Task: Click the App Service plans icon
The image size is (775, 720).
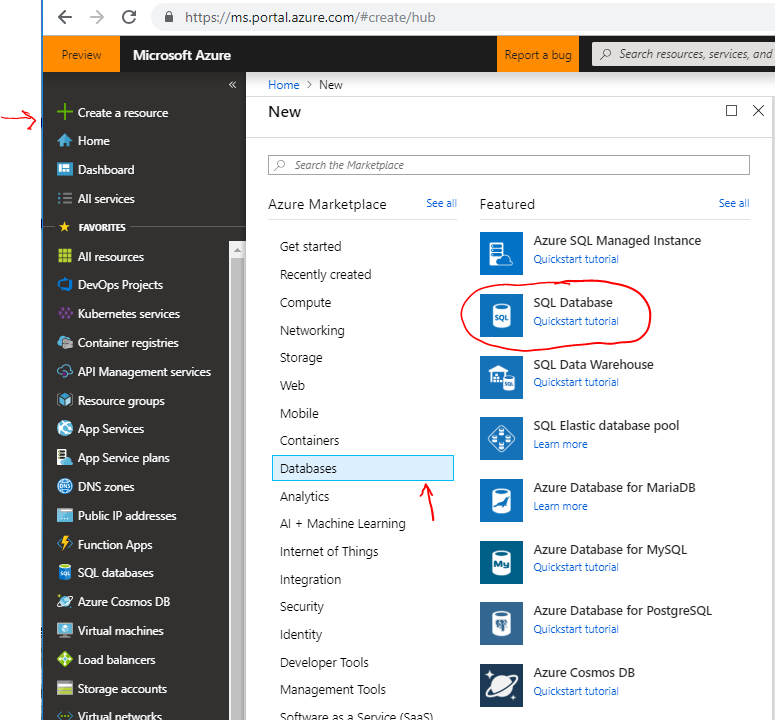Action: coord(65,458)
